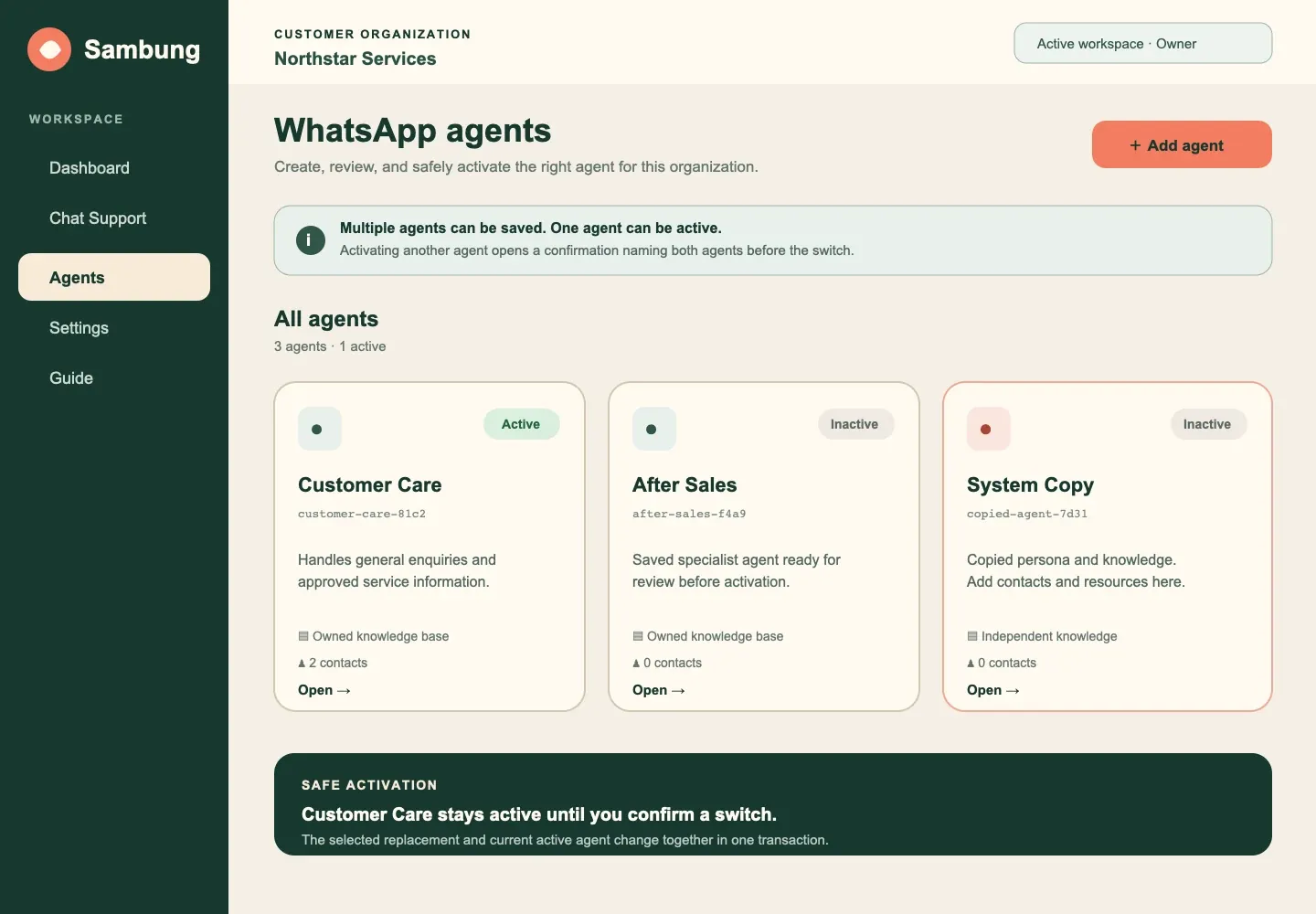The image size is (1316, 914).
Task: Open the After Sales agent
Action: (659, 690)
